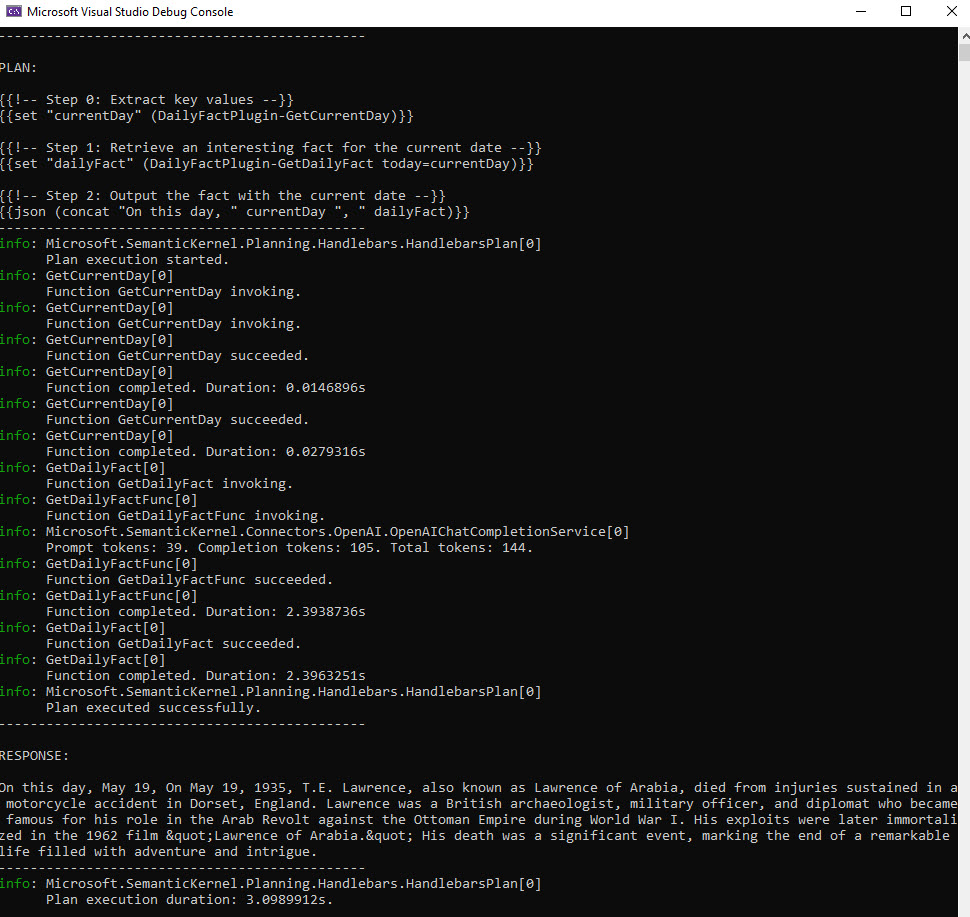The image size is (970, 917).
Task: Click "Plan execution started." log line
Action: (x=137, y=260)
